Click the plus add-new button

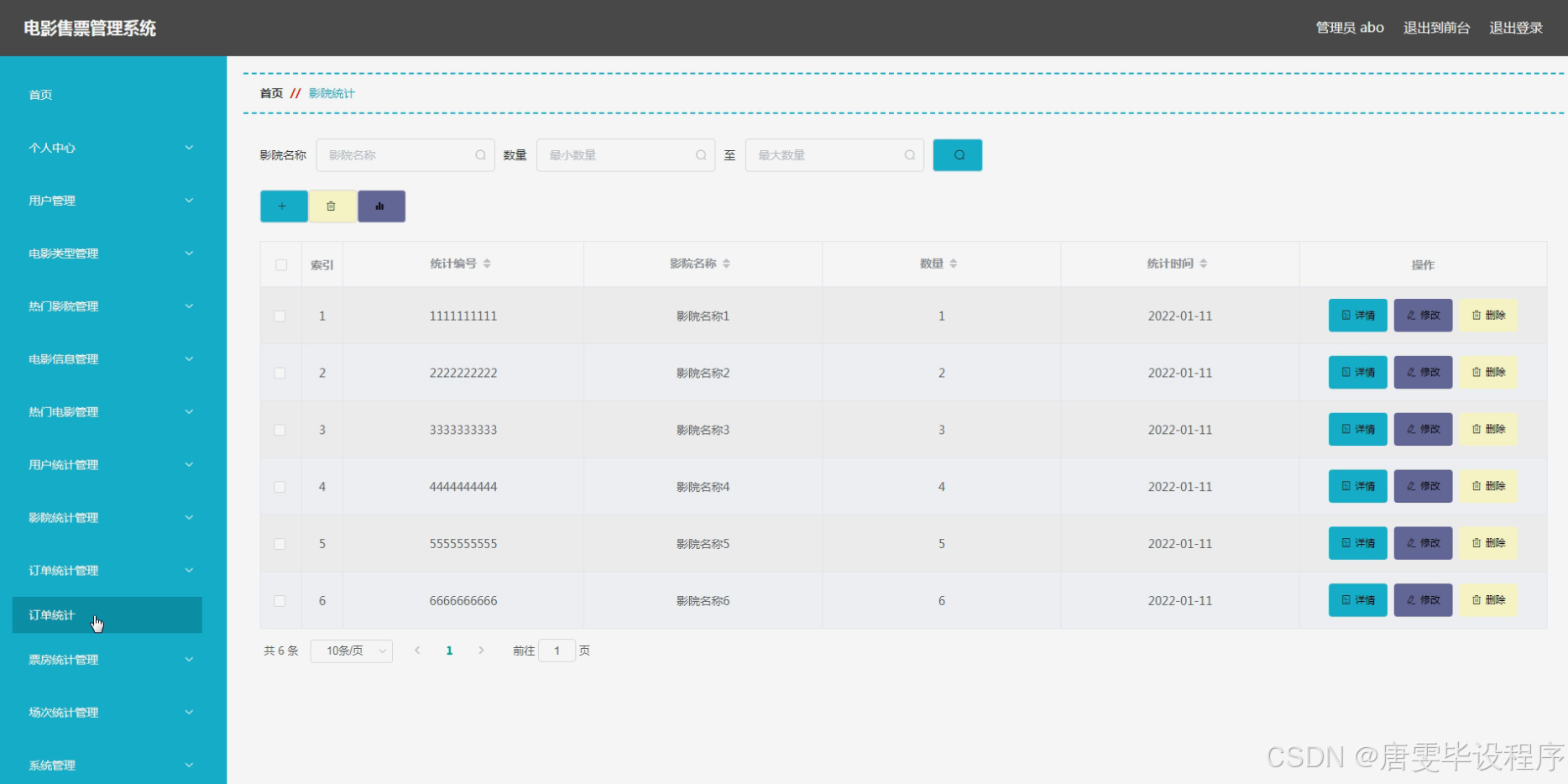pyautogui.click(x=284, y=206)
